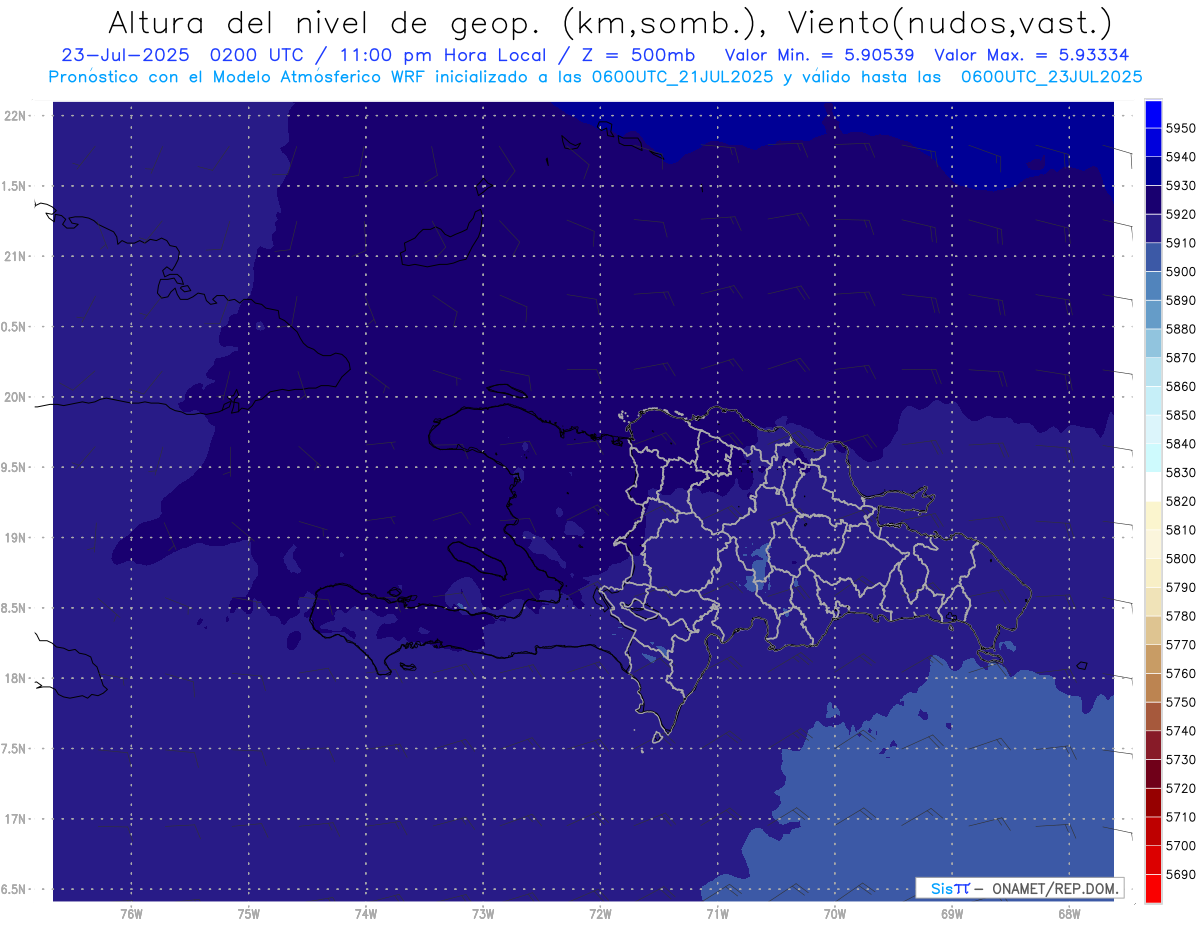Click the 18N latitude axis label
The image size is (1200, 927).
click(x=15, y=678)
